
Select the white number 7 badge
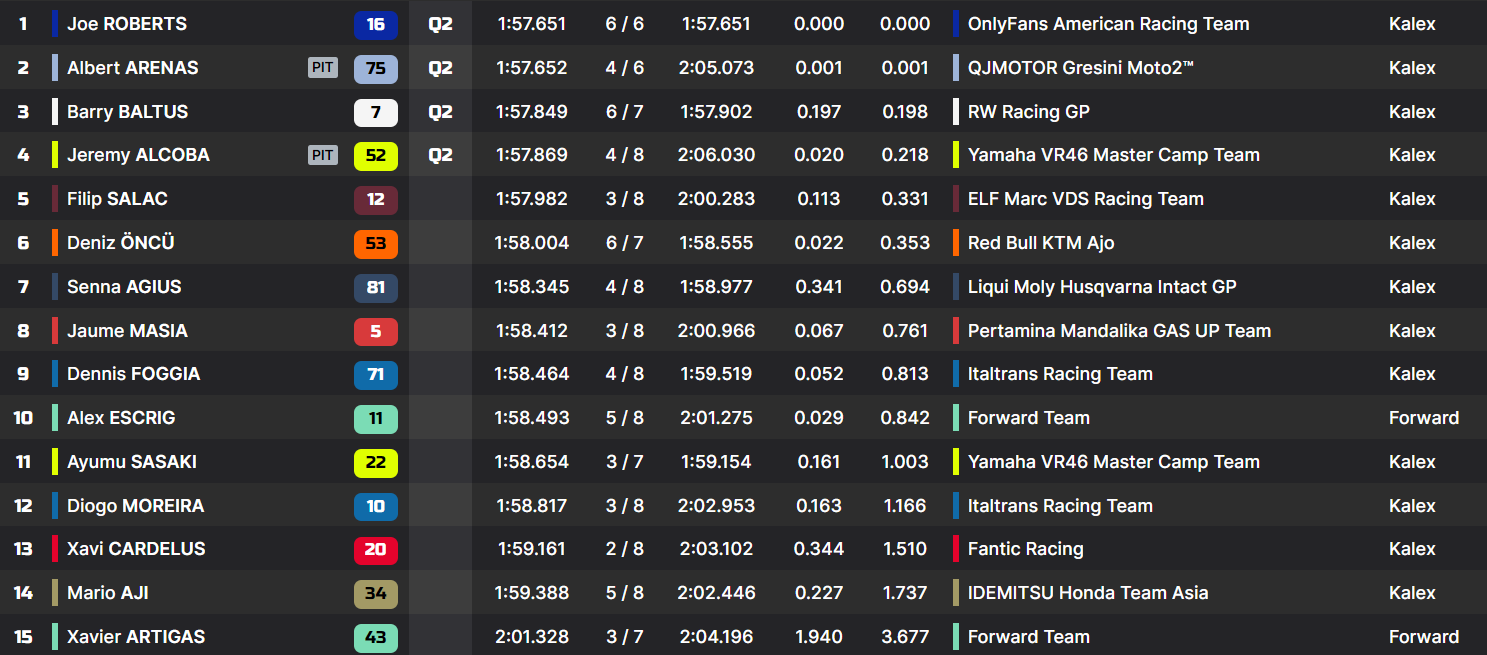[375, 112]
